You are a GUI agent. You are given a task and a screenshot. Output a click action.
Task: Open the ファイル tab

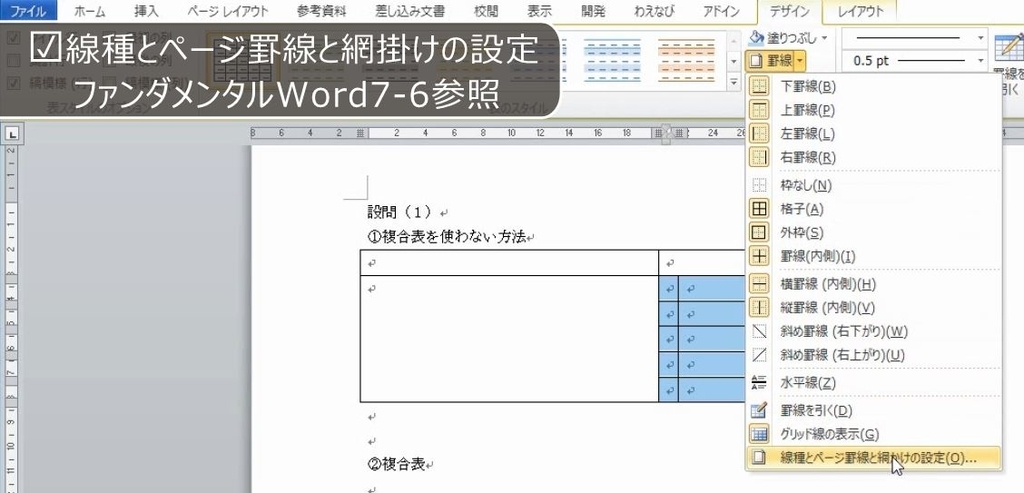click(29, 10)
